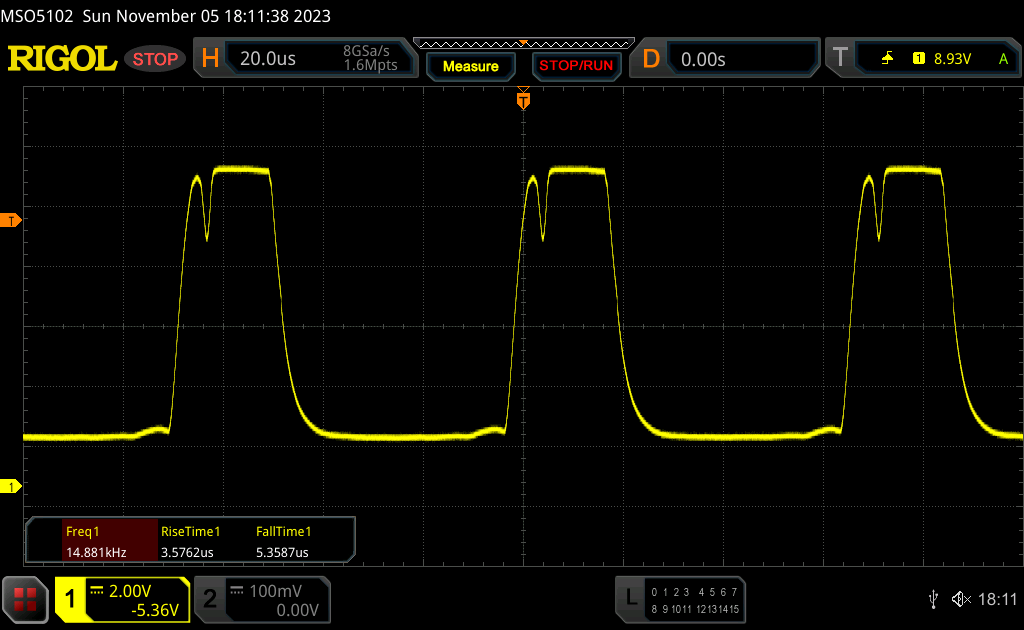The height and width of the screenshot is (630, 1024).
Task: Tap the 5.3587us fall time value
Action: tap(282, 552)
